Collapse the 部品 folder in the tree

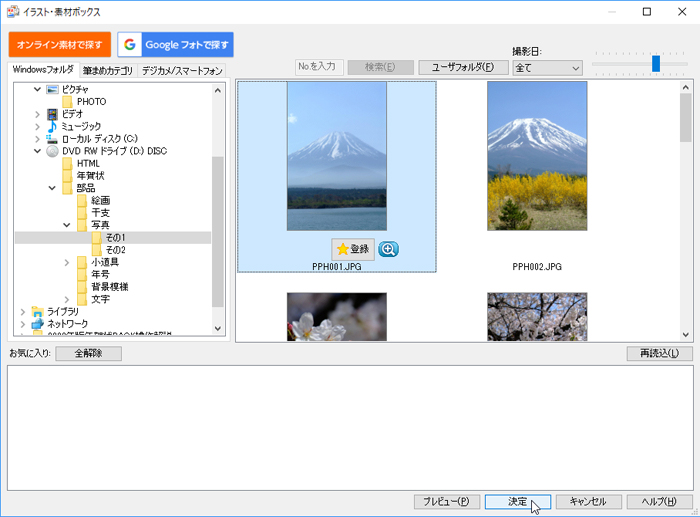[52, 188]
